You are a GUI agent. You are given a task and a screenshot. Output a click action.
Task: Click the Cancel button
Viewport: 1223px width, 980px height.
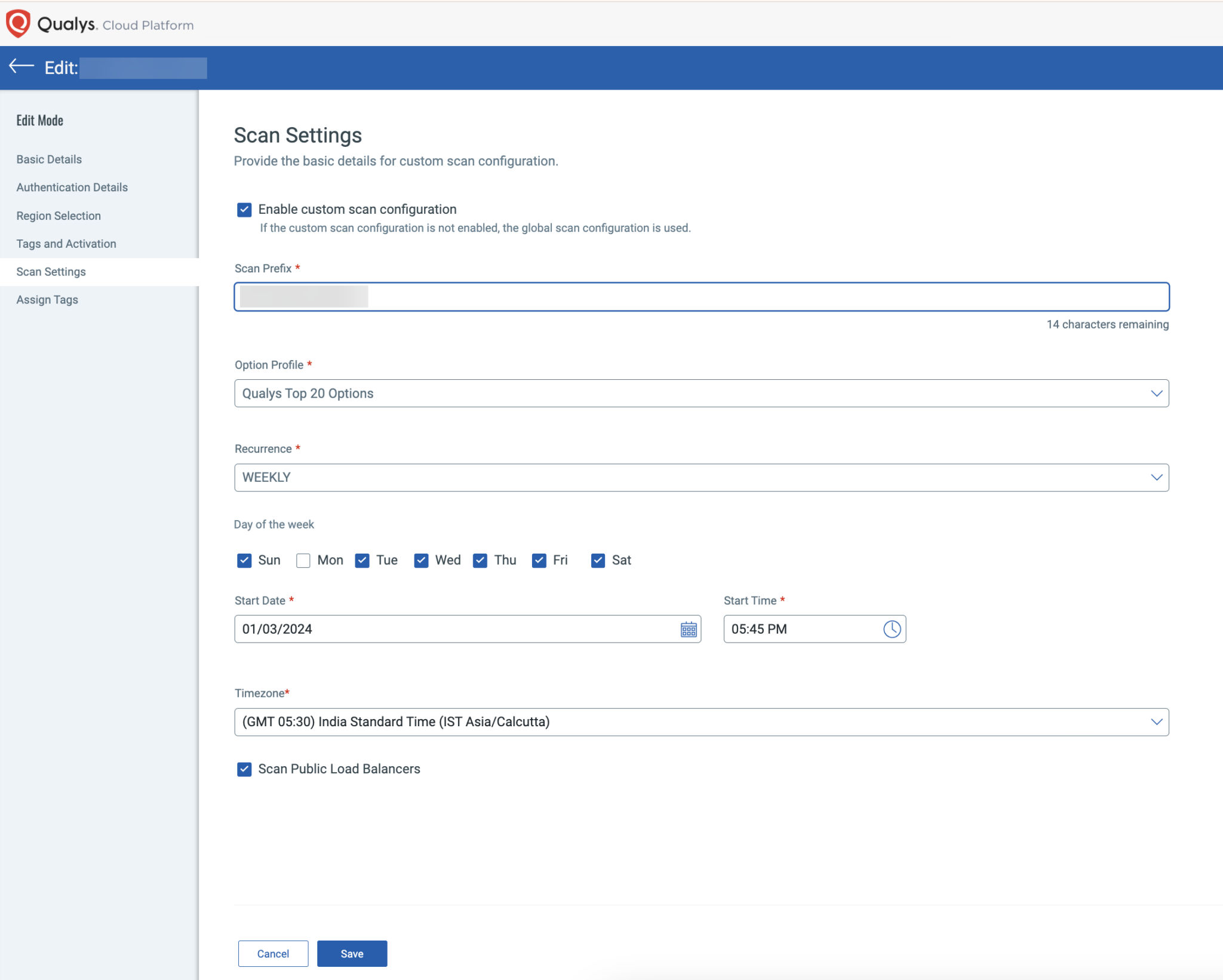[x=273, y=953]
